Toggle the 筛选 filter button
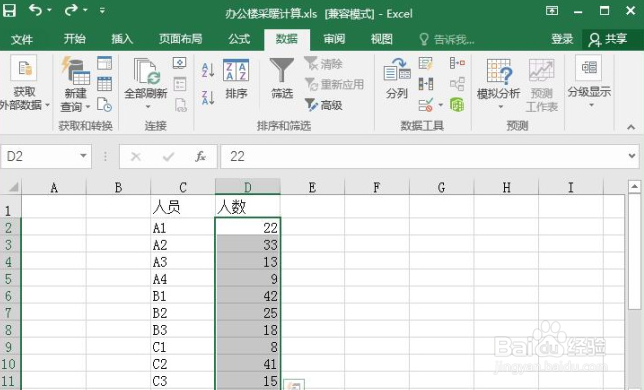Image resolution: width=644 pixels, height=390 pixels. (282, 78)
